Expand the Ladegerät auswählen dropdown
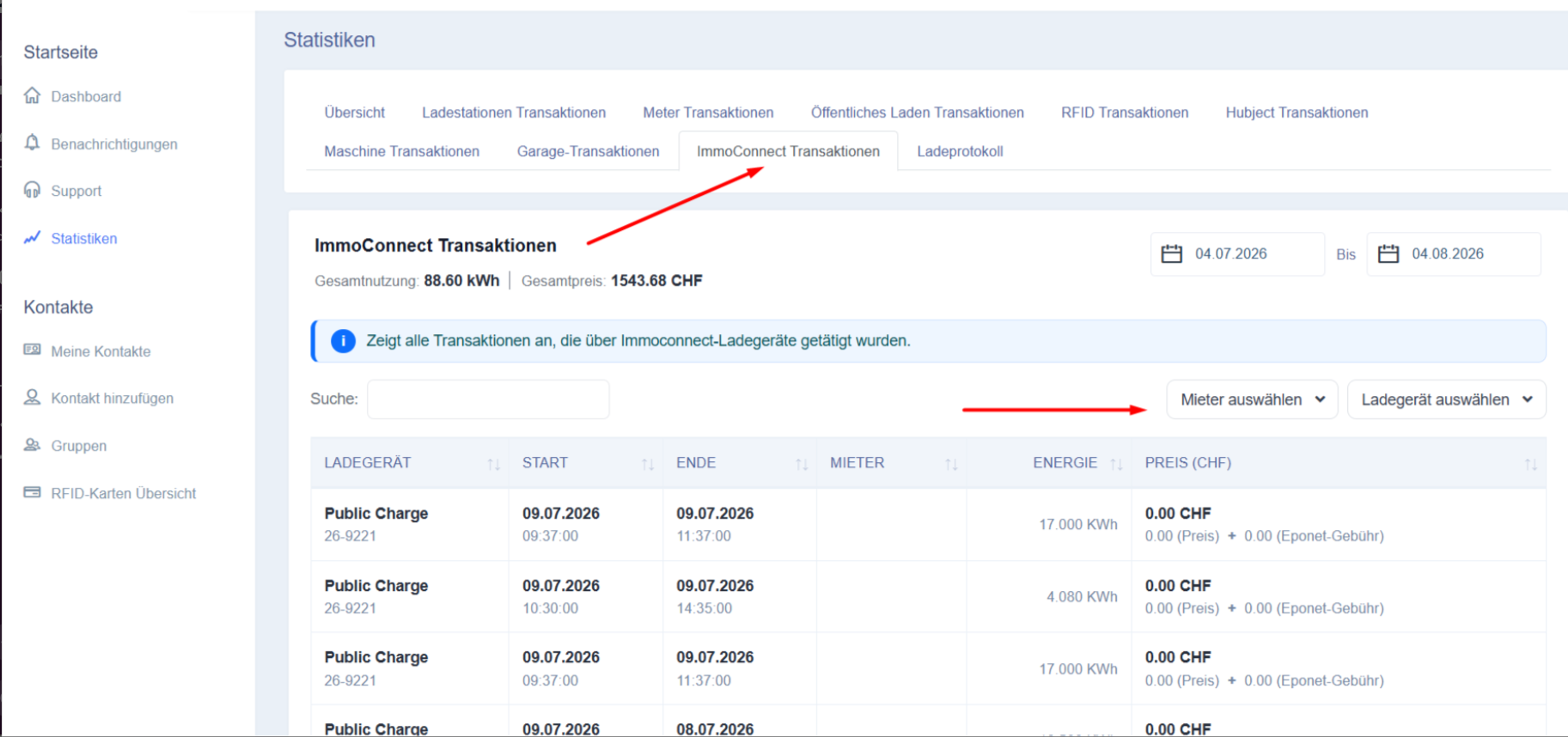 pos(1447,399)
